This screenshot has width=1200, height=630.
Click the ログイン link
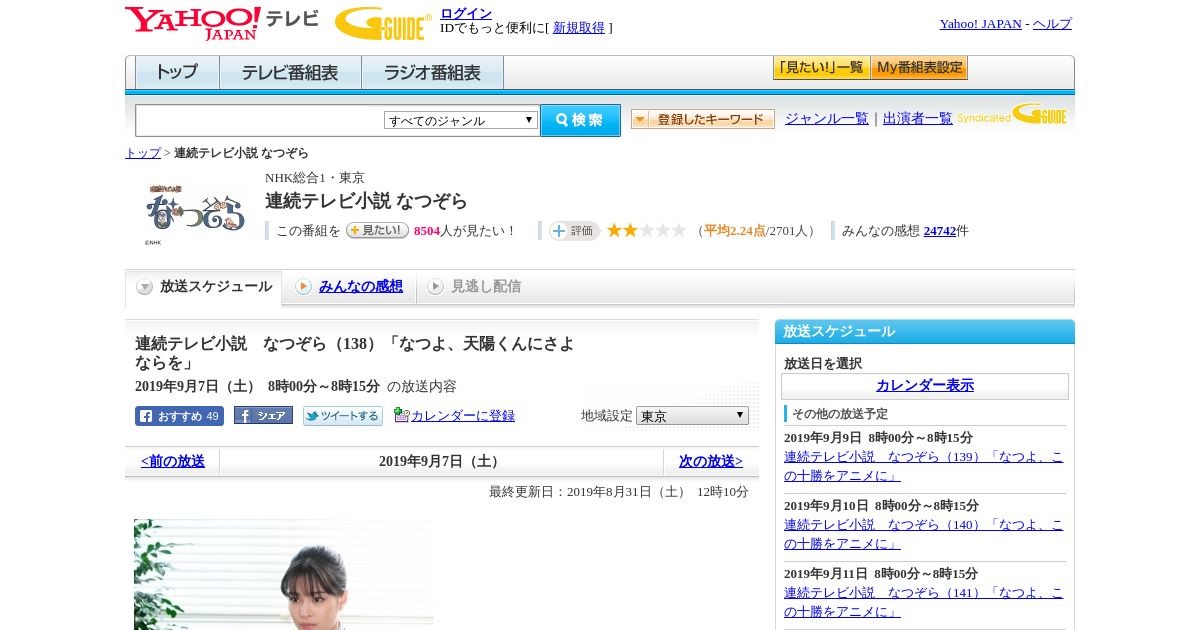pos(466,13)
